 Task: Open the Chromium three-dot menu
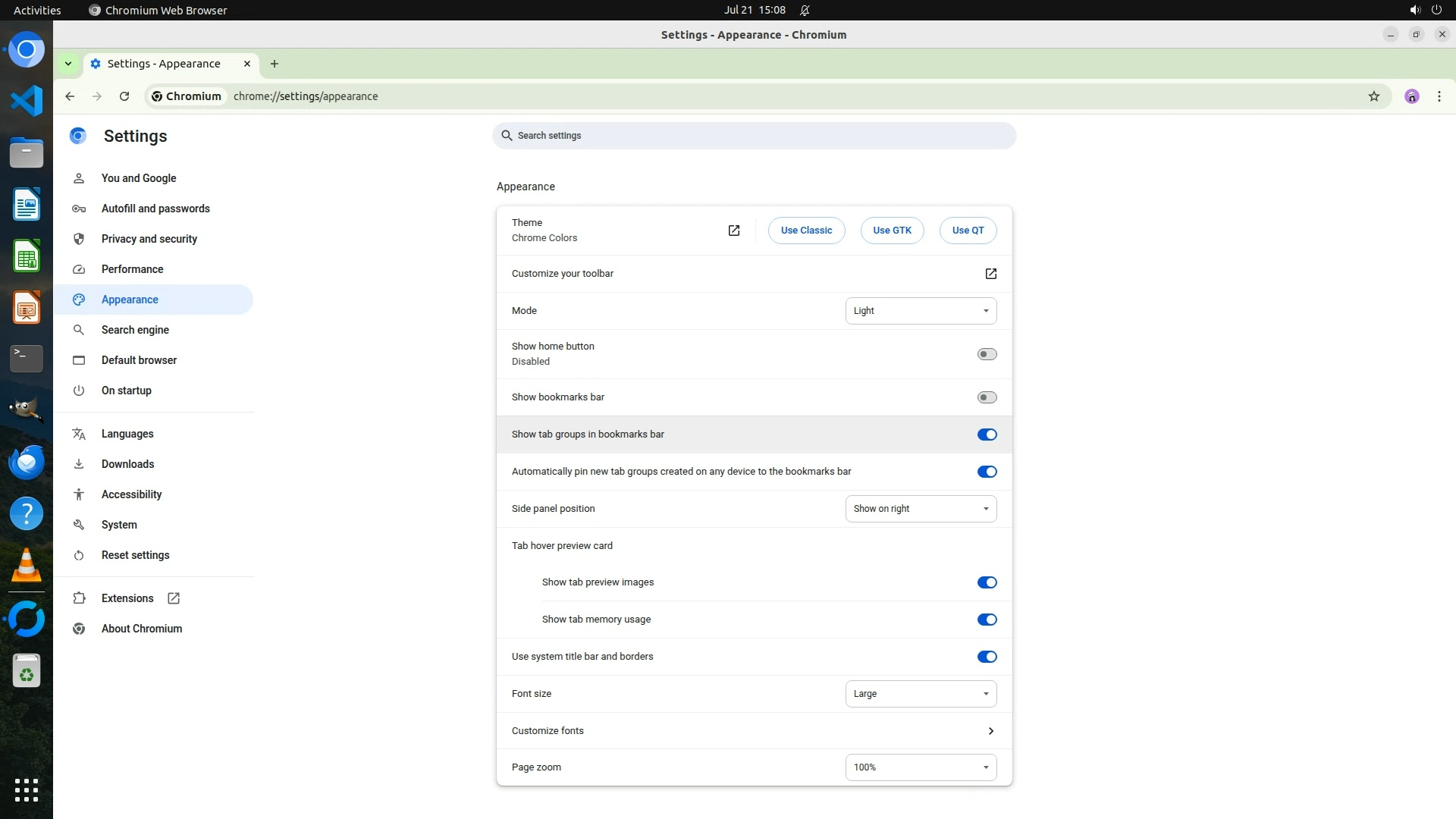point(1439,96)
